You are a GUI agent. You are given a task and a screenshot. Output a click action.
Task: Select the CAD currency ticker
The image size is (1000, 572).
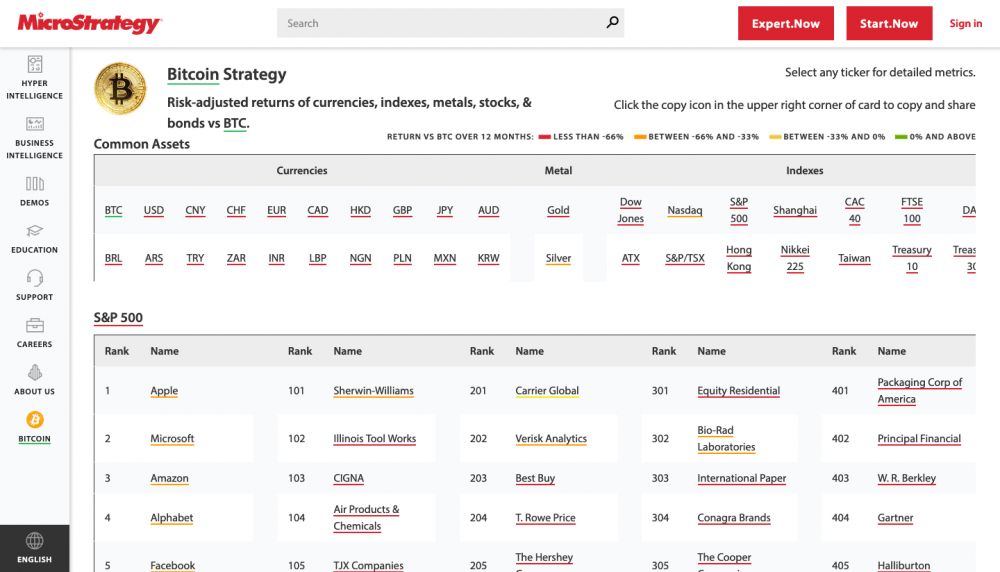pyautogui.click(x=318, y=210)
